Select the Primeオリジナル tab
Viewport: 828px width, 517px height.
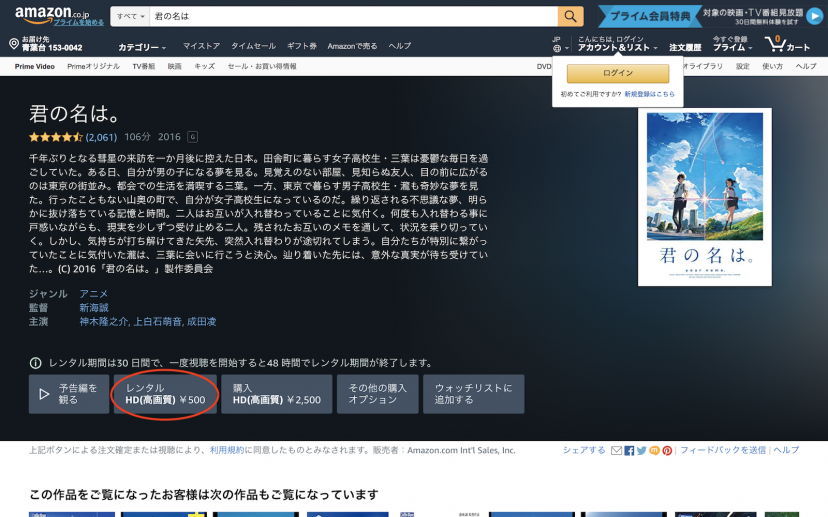click(x=93, y=67)
